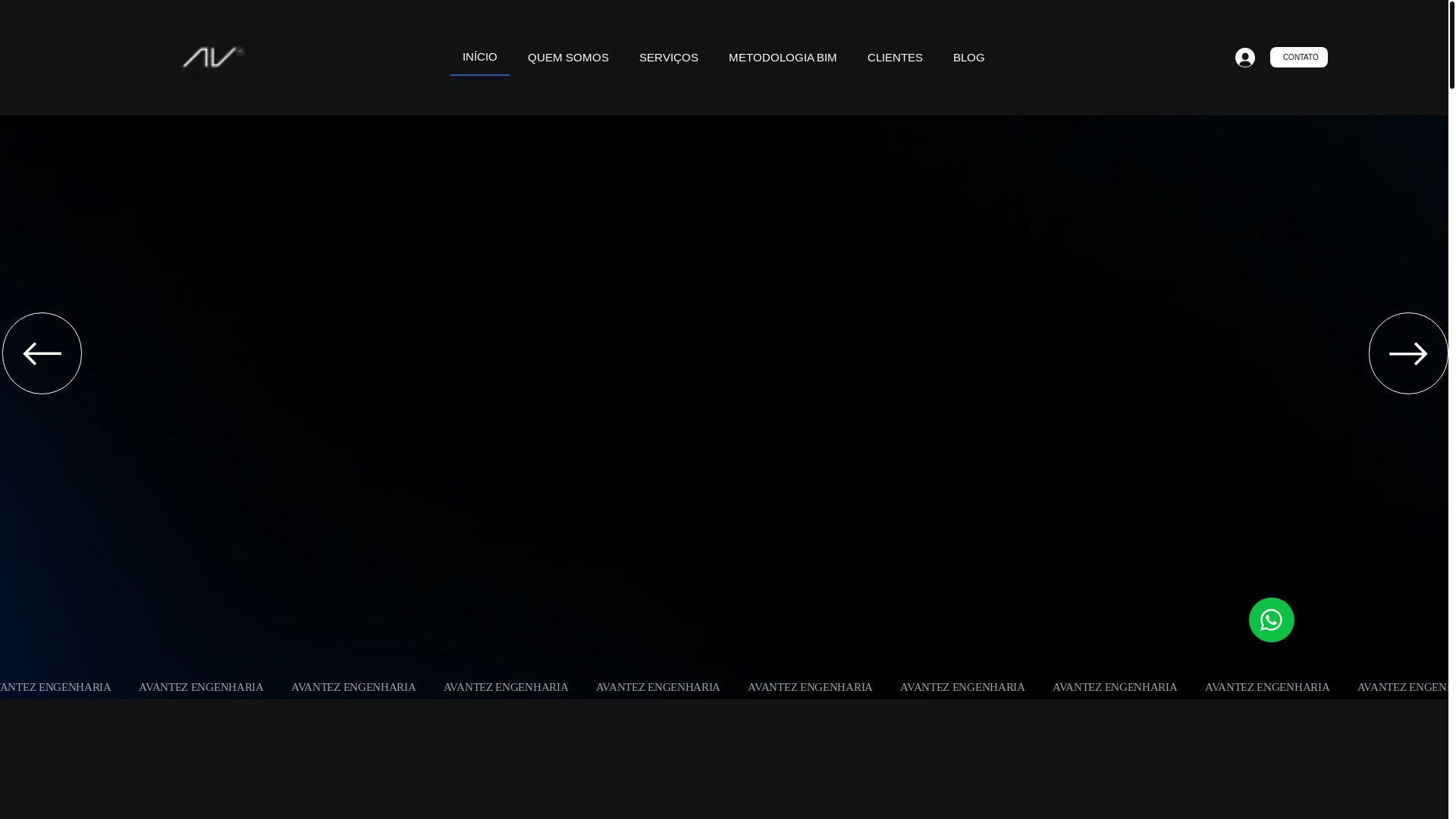The height and width of the screenshot is (819, 1456).
Task: Navigate to SERVIÇOS menu item
Action: click(668, 58)
